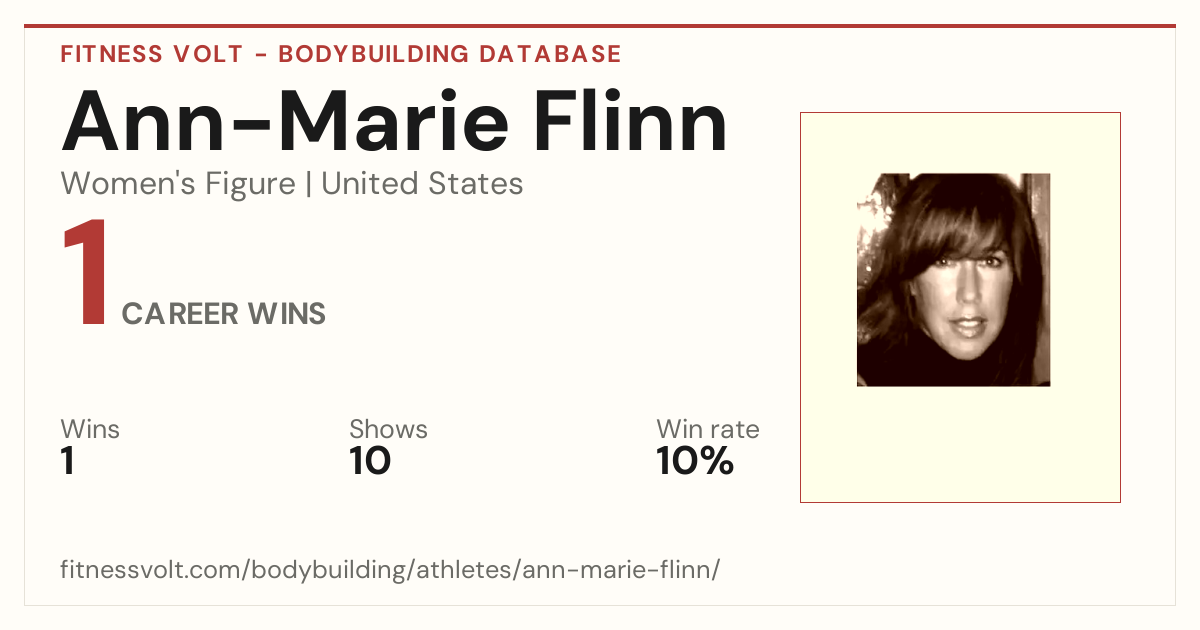This screenshot has width=1200, height=630.
Task: Click the Wins stat label
Action: tap(90, 429)
